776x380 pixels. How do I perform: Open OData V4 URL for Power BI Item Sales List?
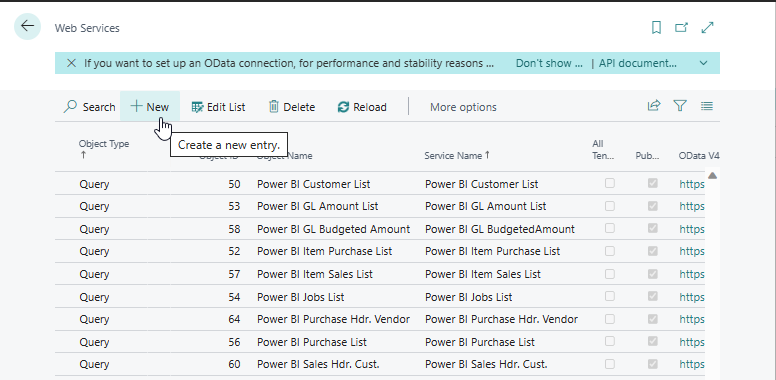click(x=692, y=274)
